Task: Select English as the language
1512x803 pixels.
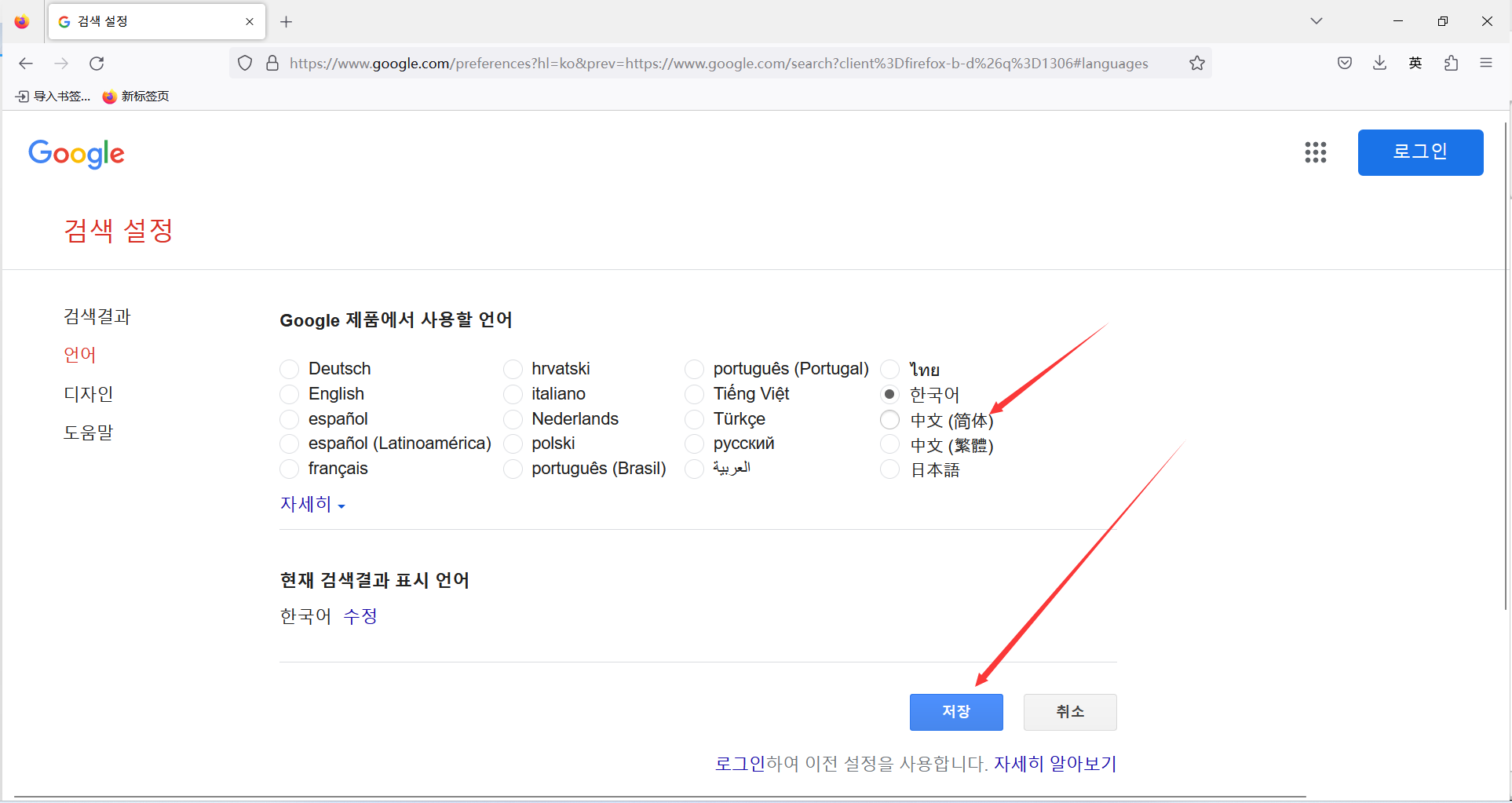Action: (x=290, y=394)
